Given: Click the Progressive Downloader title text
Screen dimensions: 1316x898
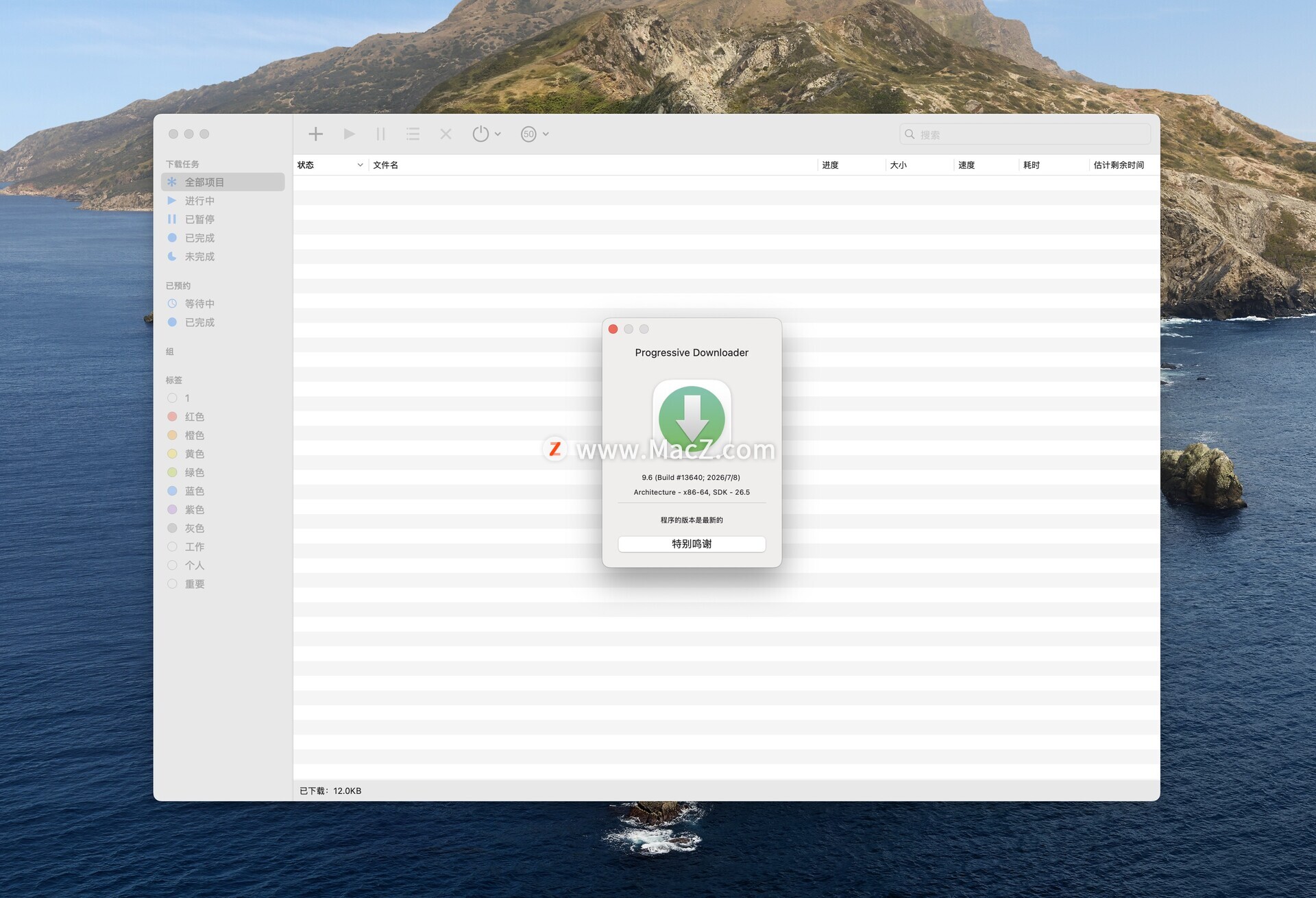Looking at the screenshot, I should tap(692, 353).
